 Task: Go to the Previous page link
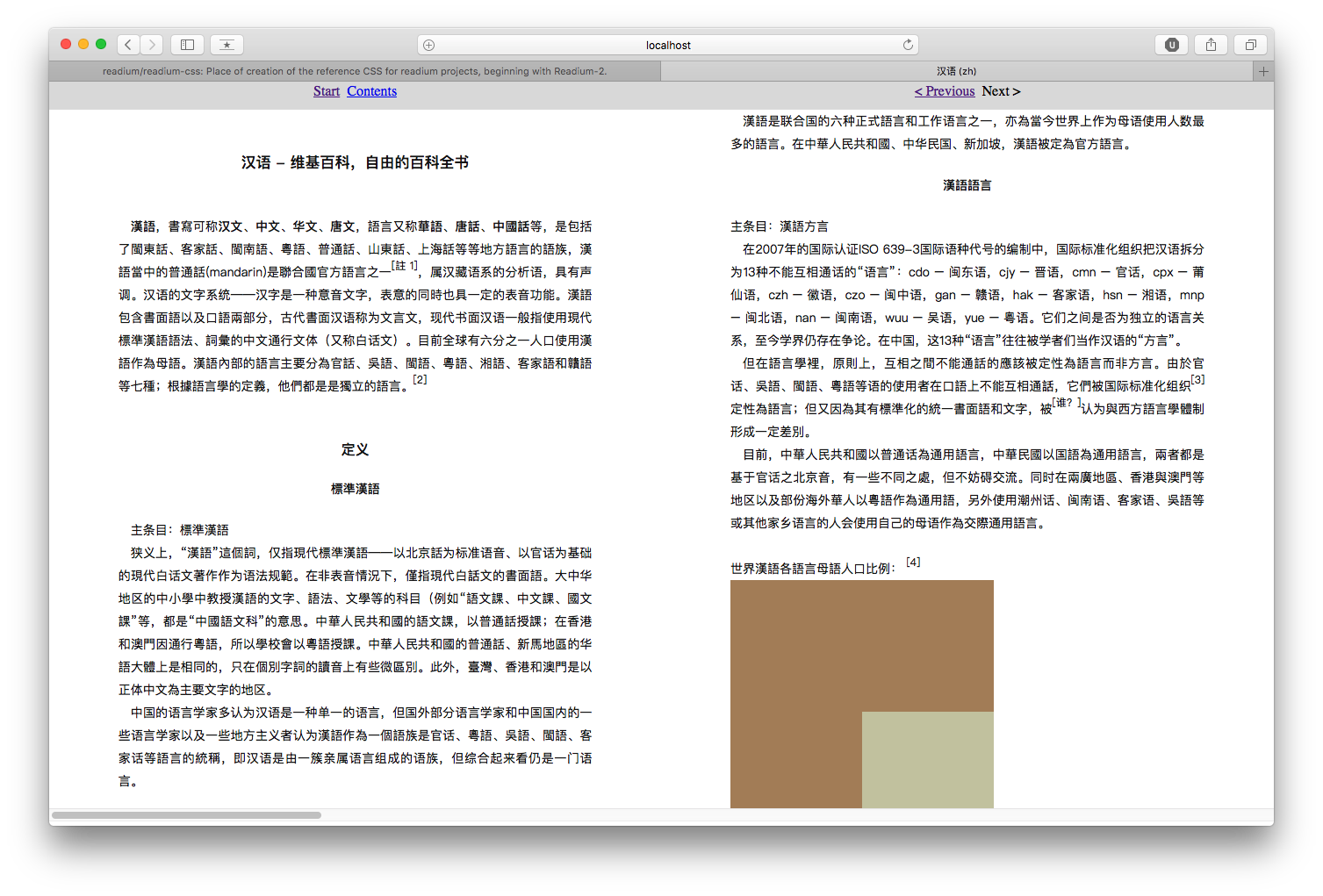point(945,91)
